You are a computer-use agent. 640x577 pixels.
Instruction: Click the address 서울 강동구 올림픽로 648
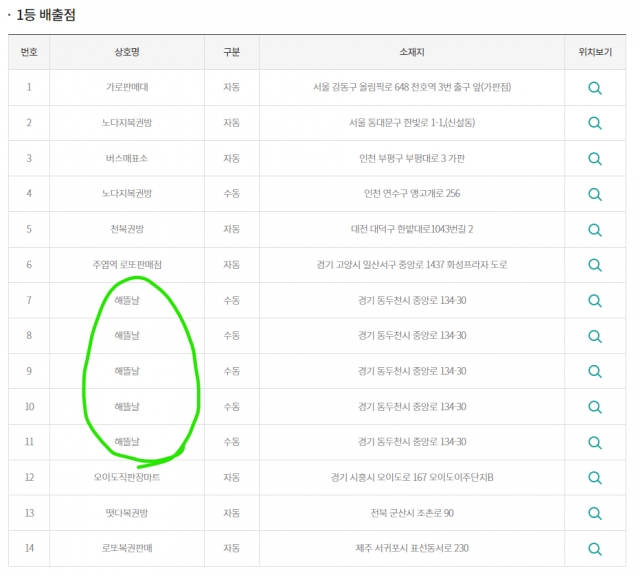(412, 87)
